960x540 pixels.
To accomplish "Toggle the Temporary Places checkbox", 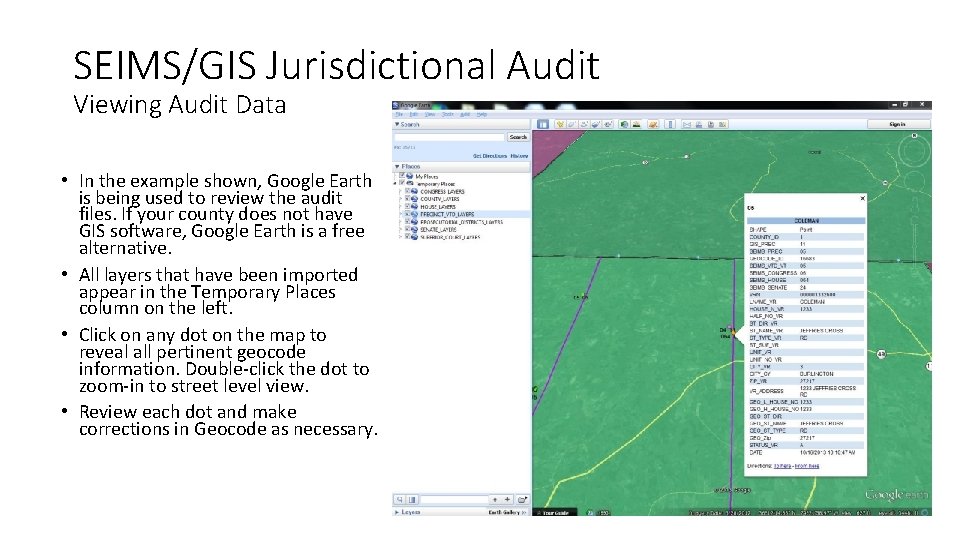I will (402, 182).
